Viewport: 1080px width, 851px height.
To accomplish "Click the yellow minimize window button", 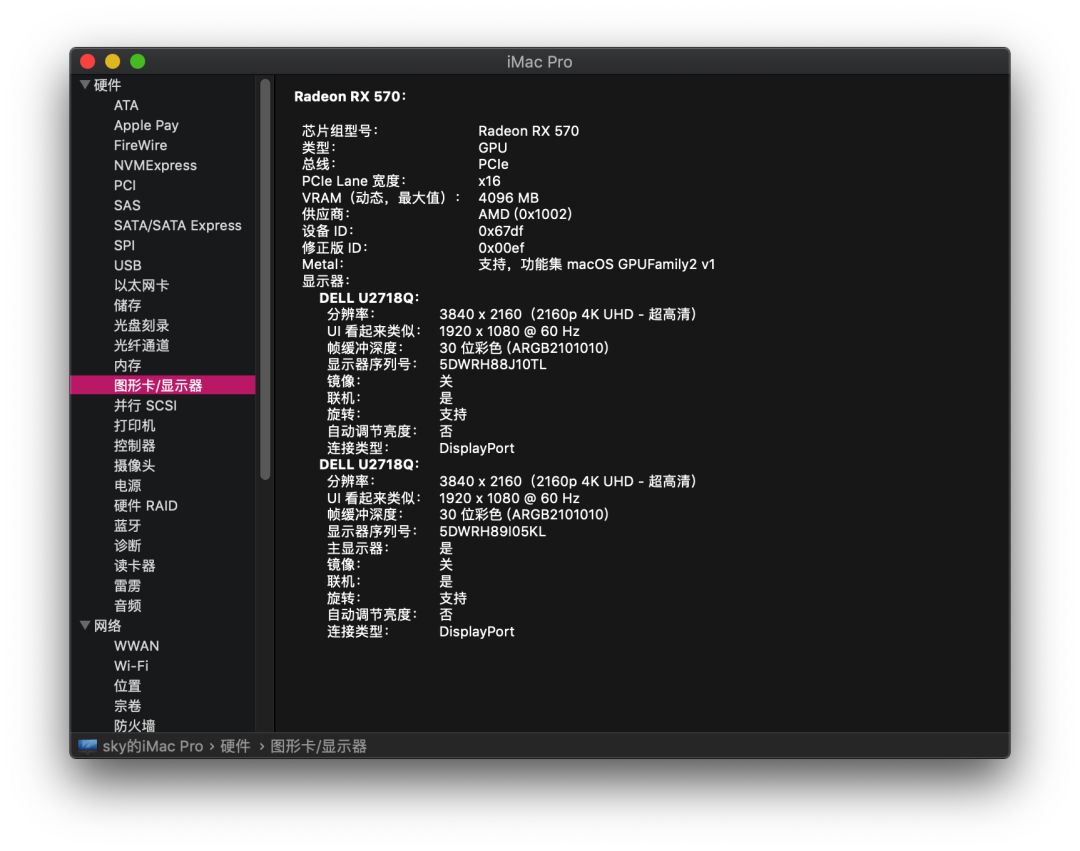I will tap(112, 61).
